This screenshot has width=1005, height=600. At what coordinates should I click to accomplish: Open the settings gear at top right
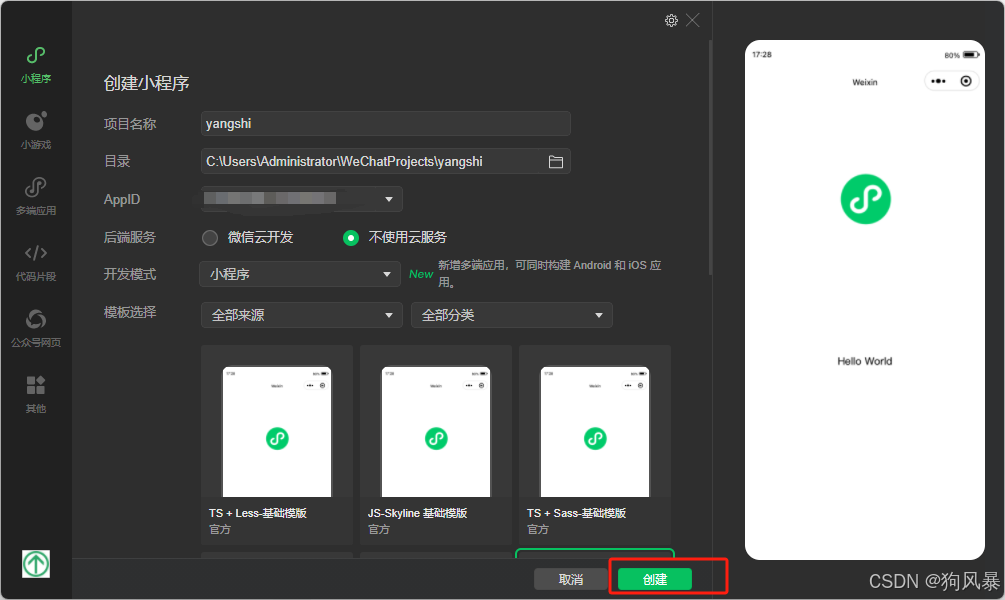671,20
